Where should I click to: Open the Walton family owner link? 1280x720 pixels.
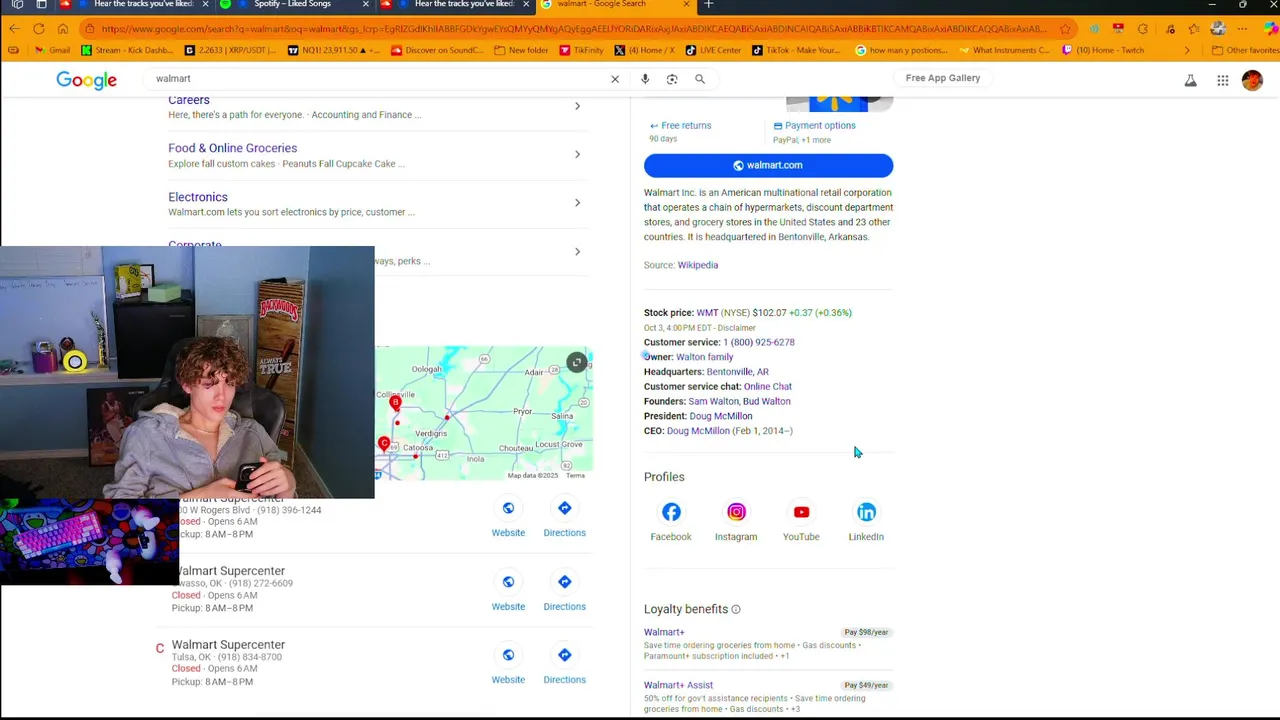point(704,357)
